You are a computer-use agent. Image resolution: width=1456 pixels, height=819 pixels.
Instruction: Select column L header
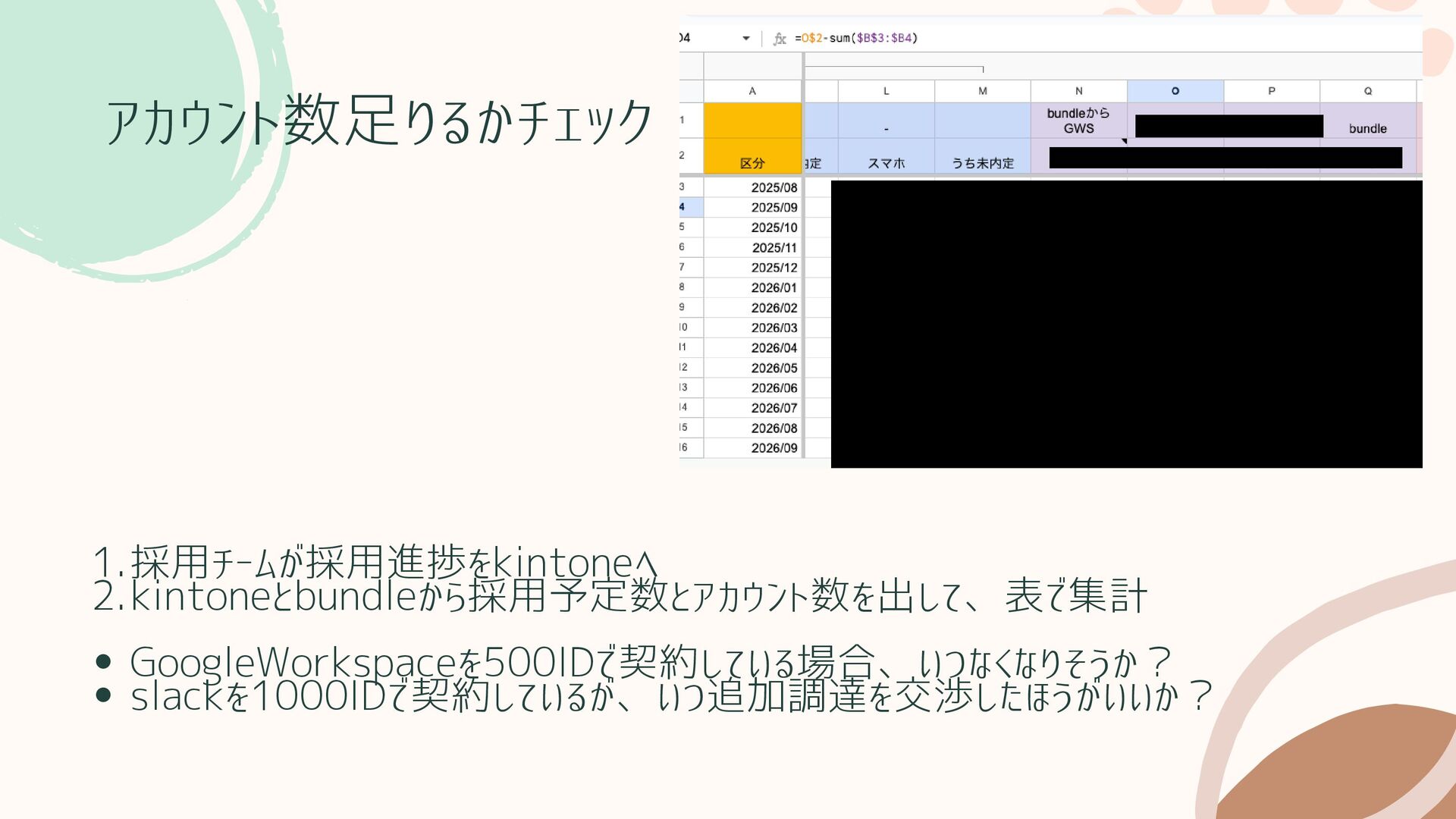click(x=886, y=91)
